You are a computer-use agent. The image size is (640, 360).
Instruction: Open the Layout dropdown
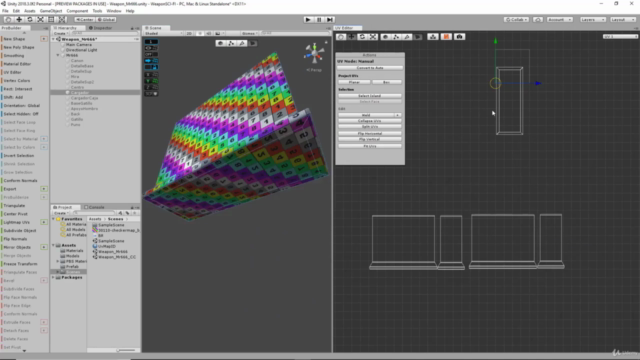tap(622, 20)
